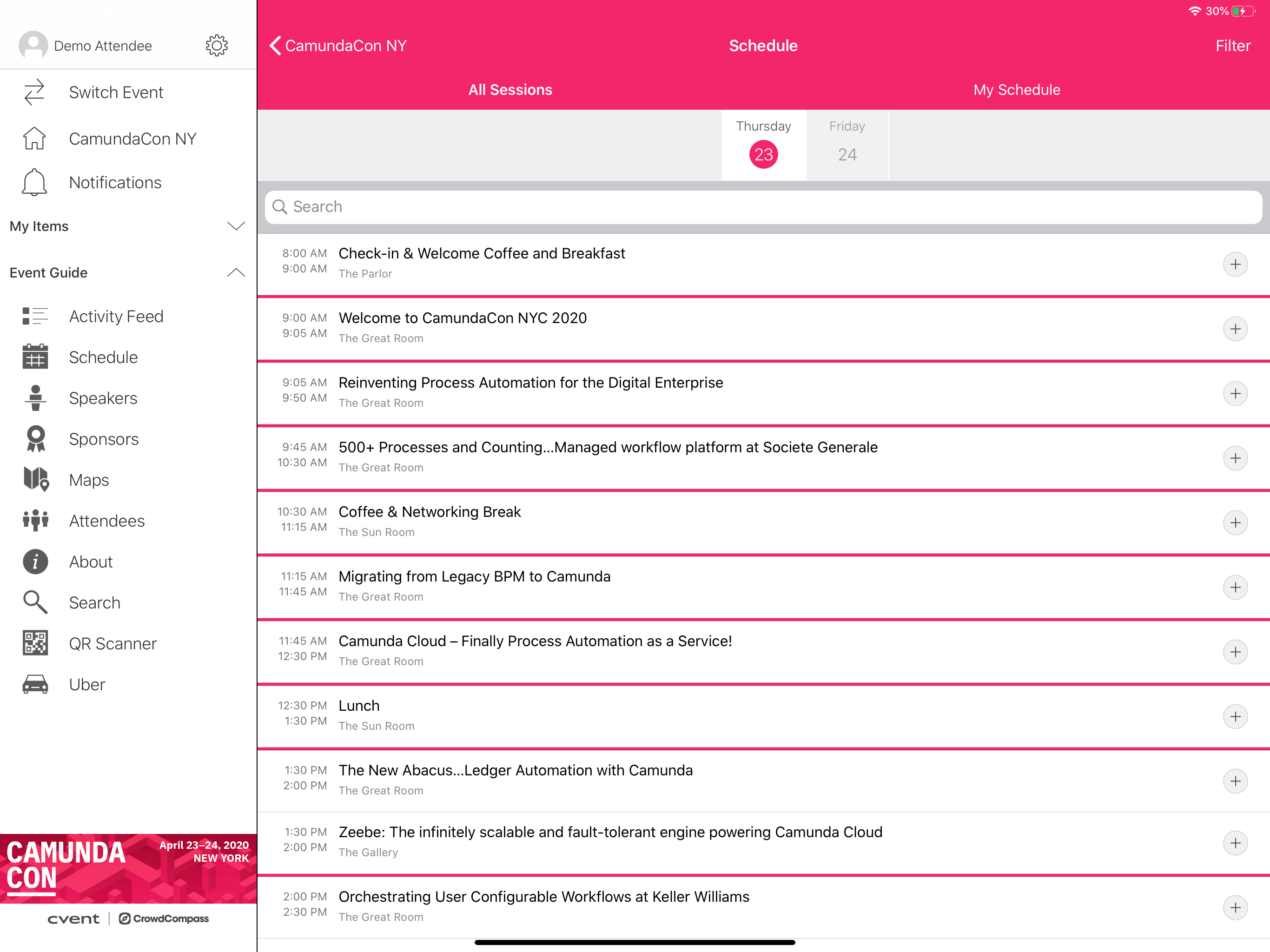Add Welcome to CamundaCon NYC 2020 session
Image resolution: width=1270 pixels, height=952 pixels.
click(x=1235, y=329)
